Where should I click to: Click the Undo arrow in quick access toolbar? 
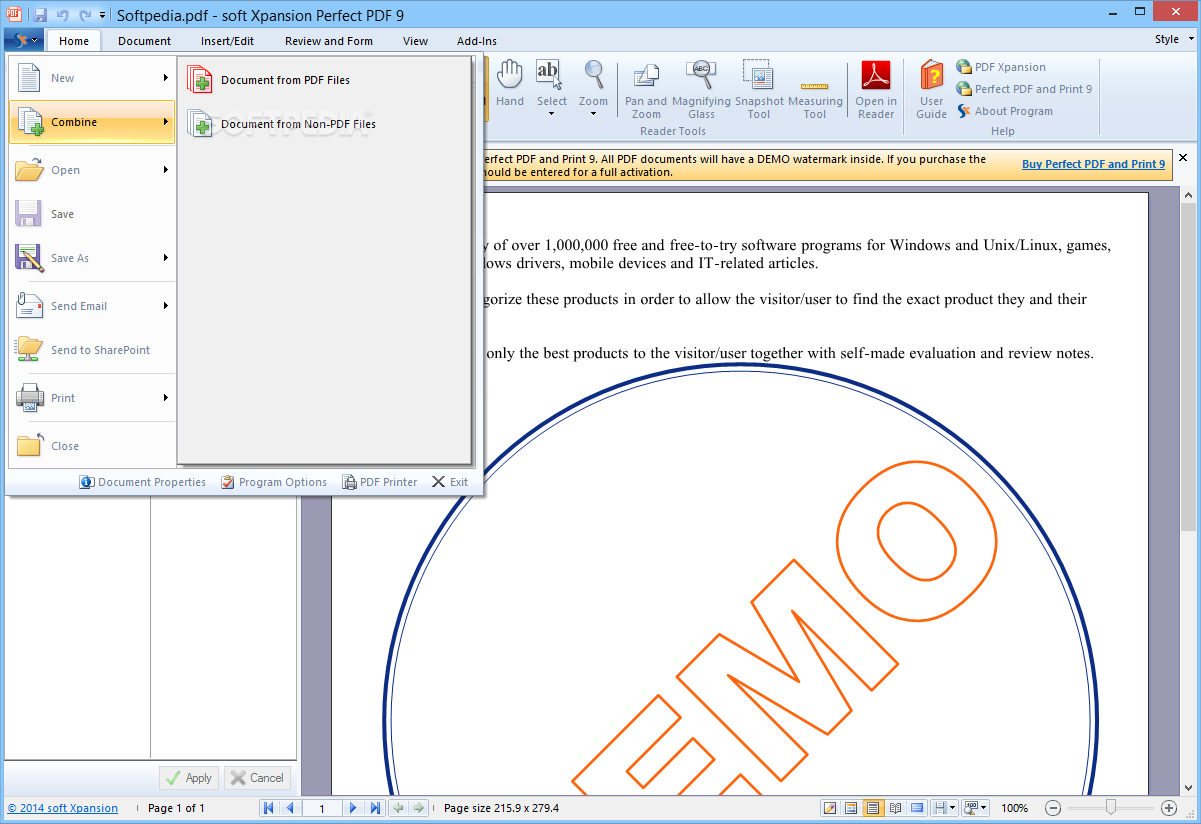[x=63, y=15]
